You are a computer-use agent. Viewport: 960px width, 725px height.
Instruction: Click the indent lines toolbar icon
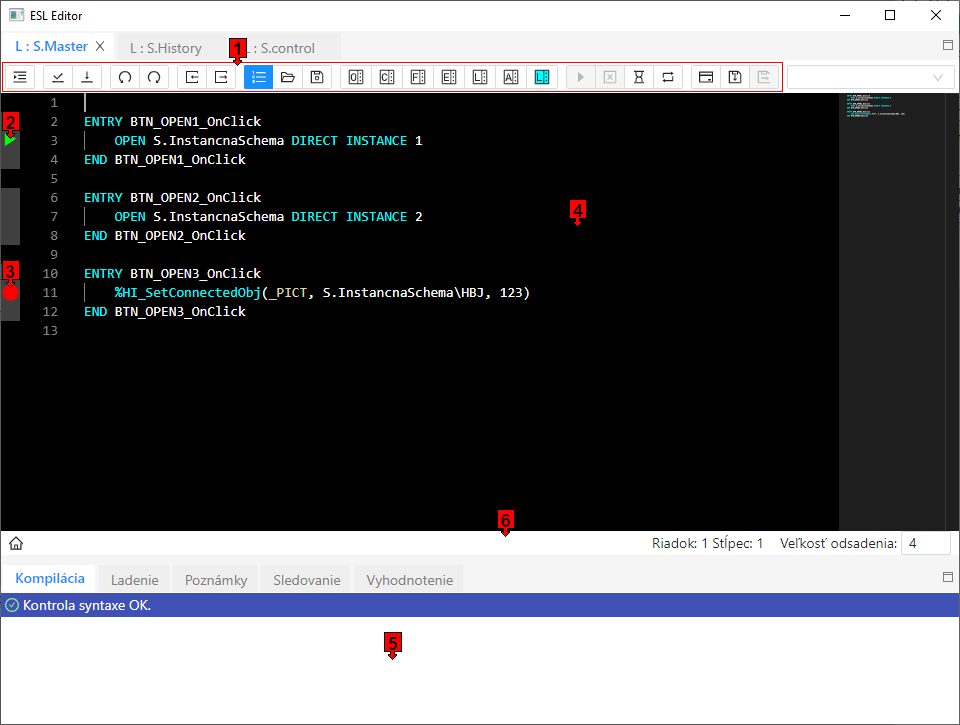(x=20, y=77)
